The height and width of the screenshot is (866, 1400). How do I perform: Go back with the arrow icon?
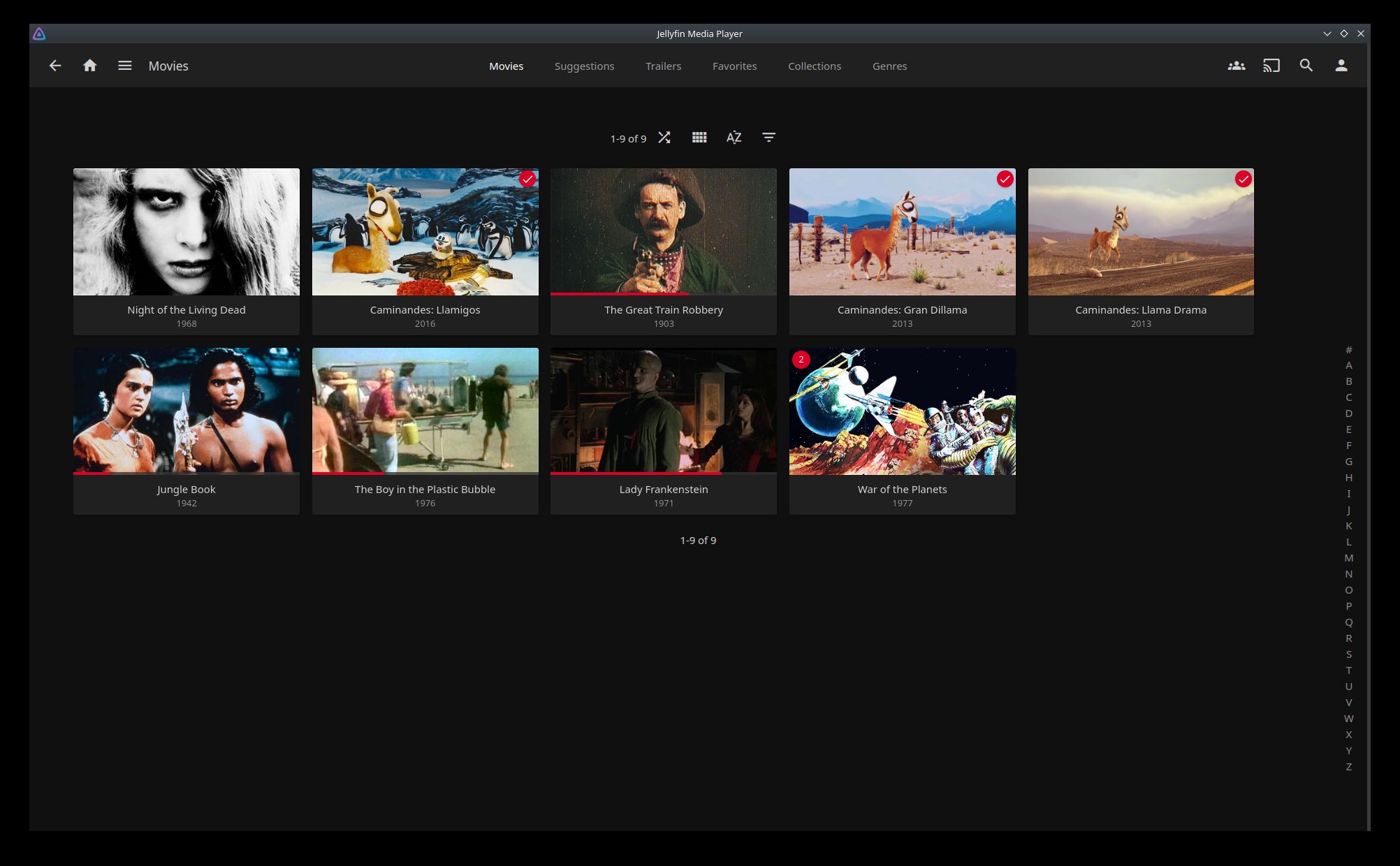click(55, 66)
